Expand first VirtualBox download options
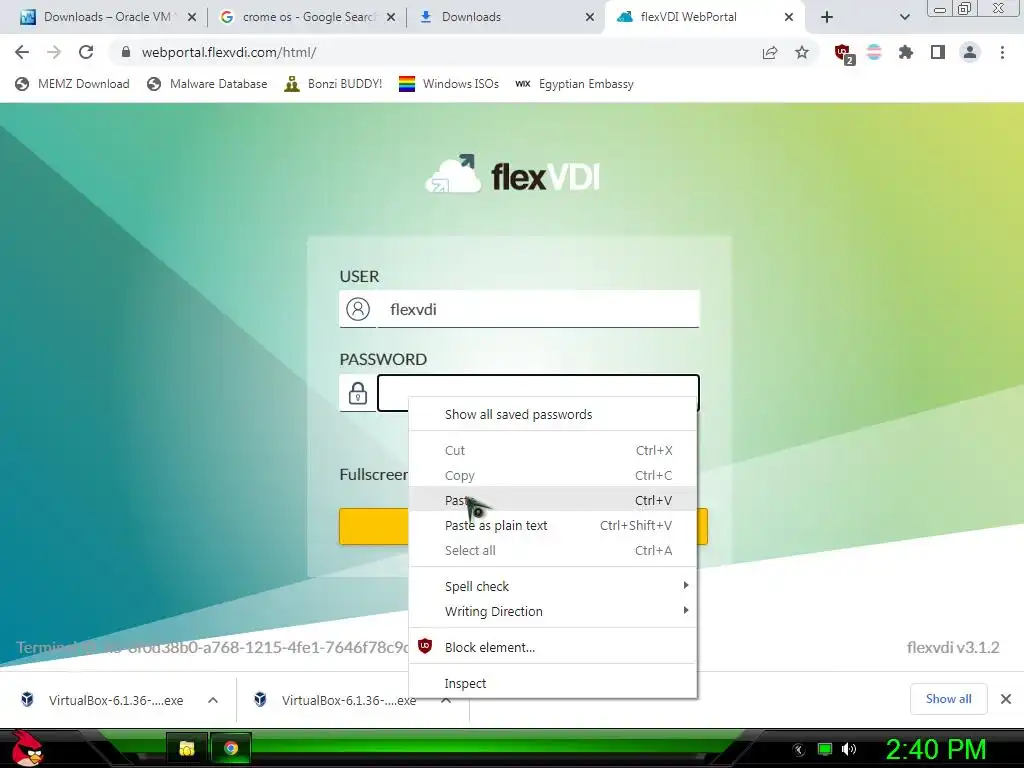1024x768 pixels. [x=213, y=700]
